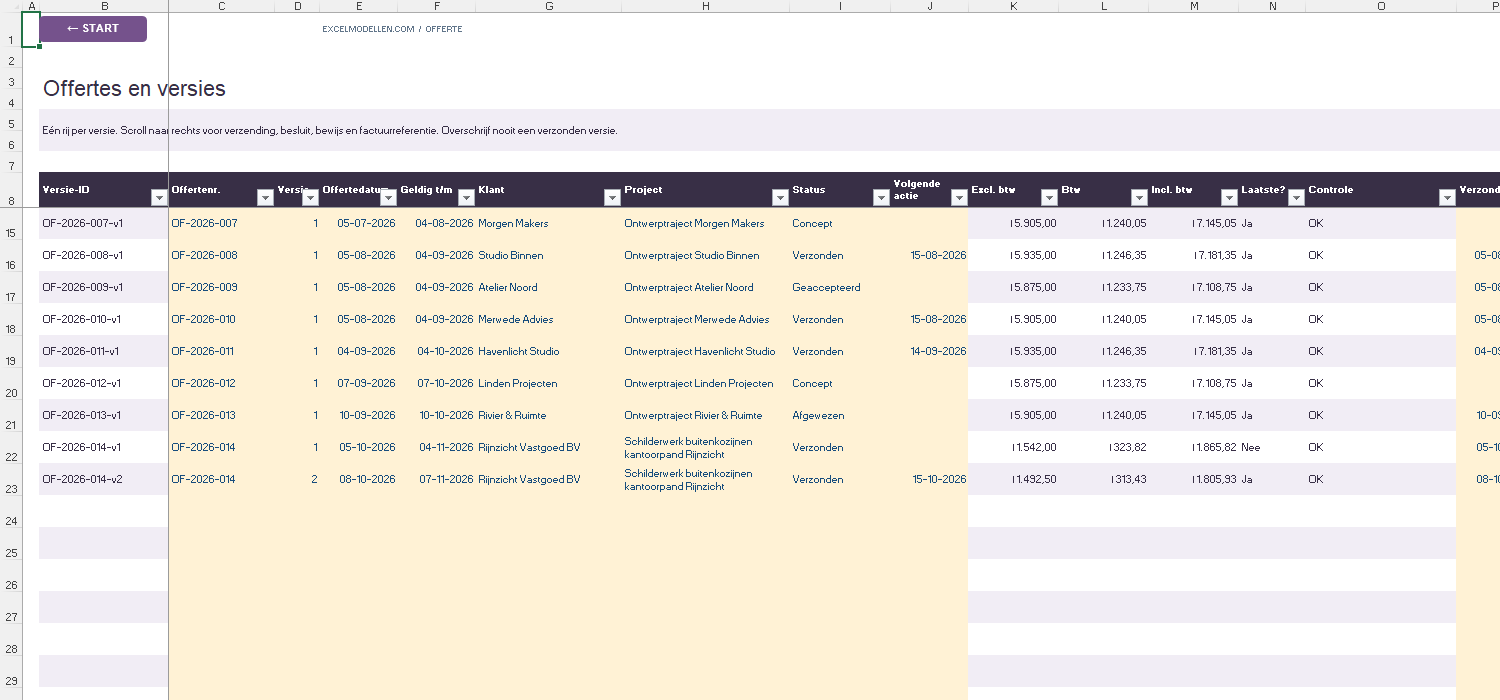1500x700 pixels.
Task: Select the column G header
Action: click(549, 6)
